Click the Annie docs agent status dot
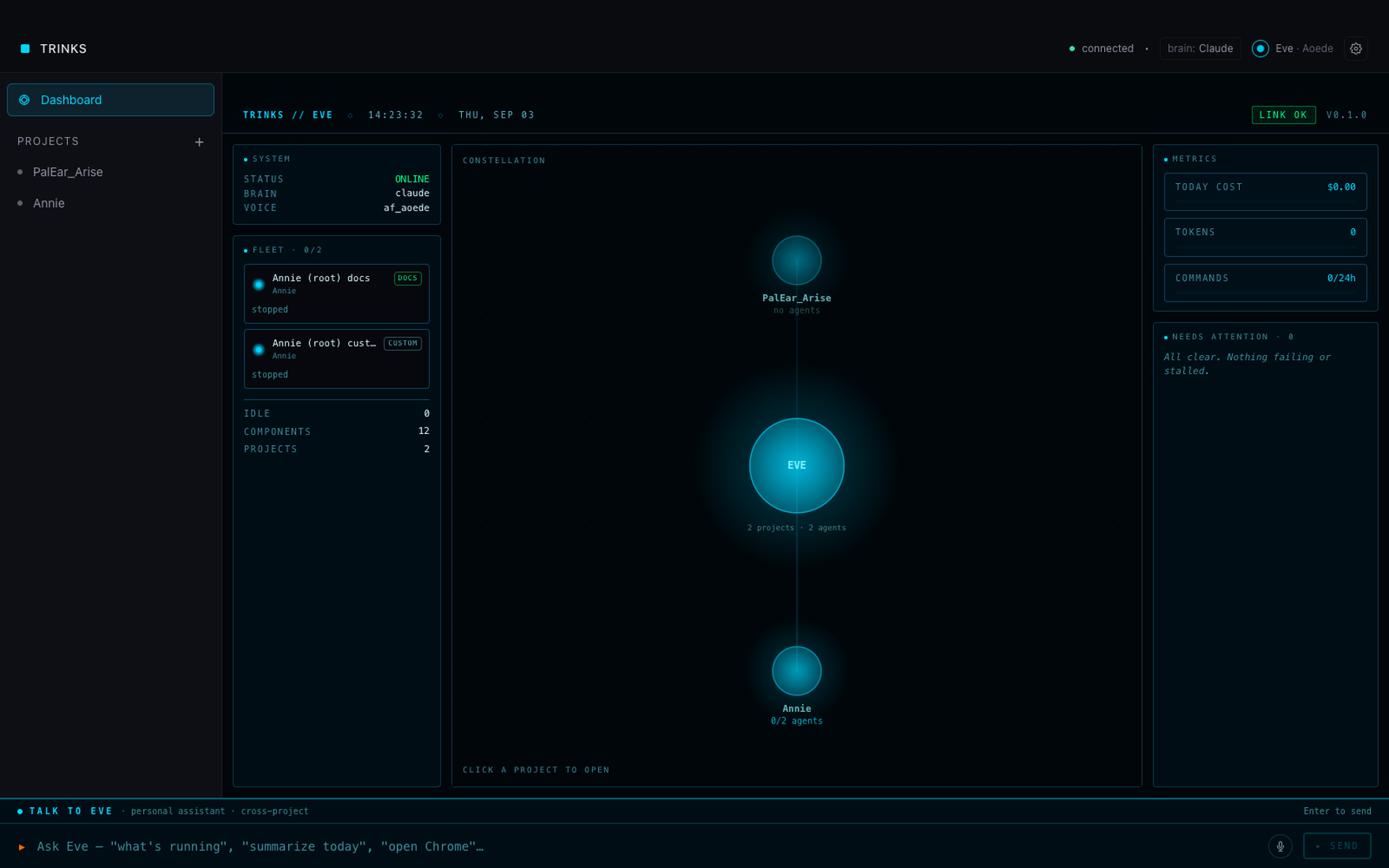Viewport: 1389px width, 868px height. 258,285
